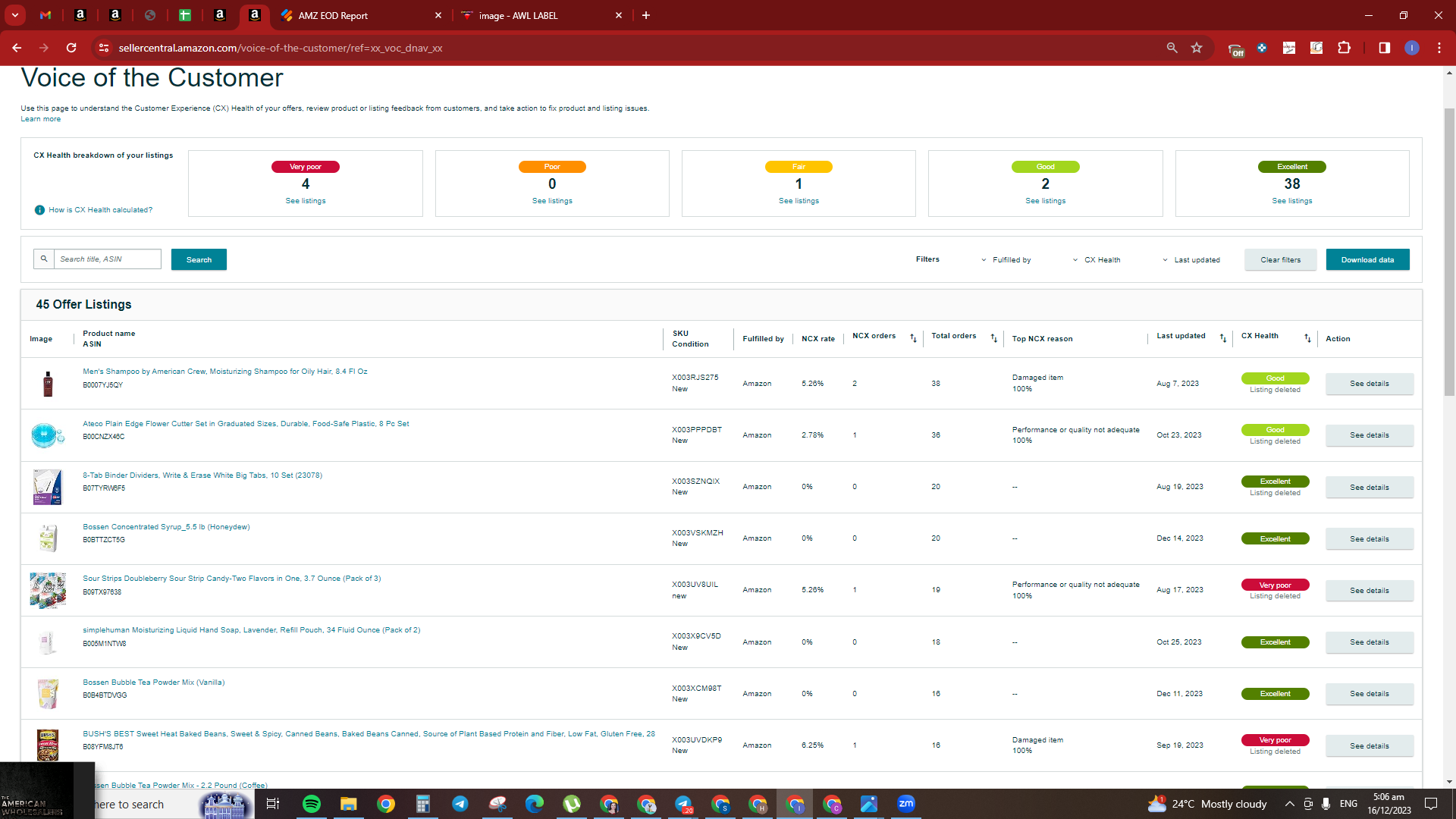Click the microphone icon in system tray
This screenshot has width=1456, height=819.
(1326, 804)
